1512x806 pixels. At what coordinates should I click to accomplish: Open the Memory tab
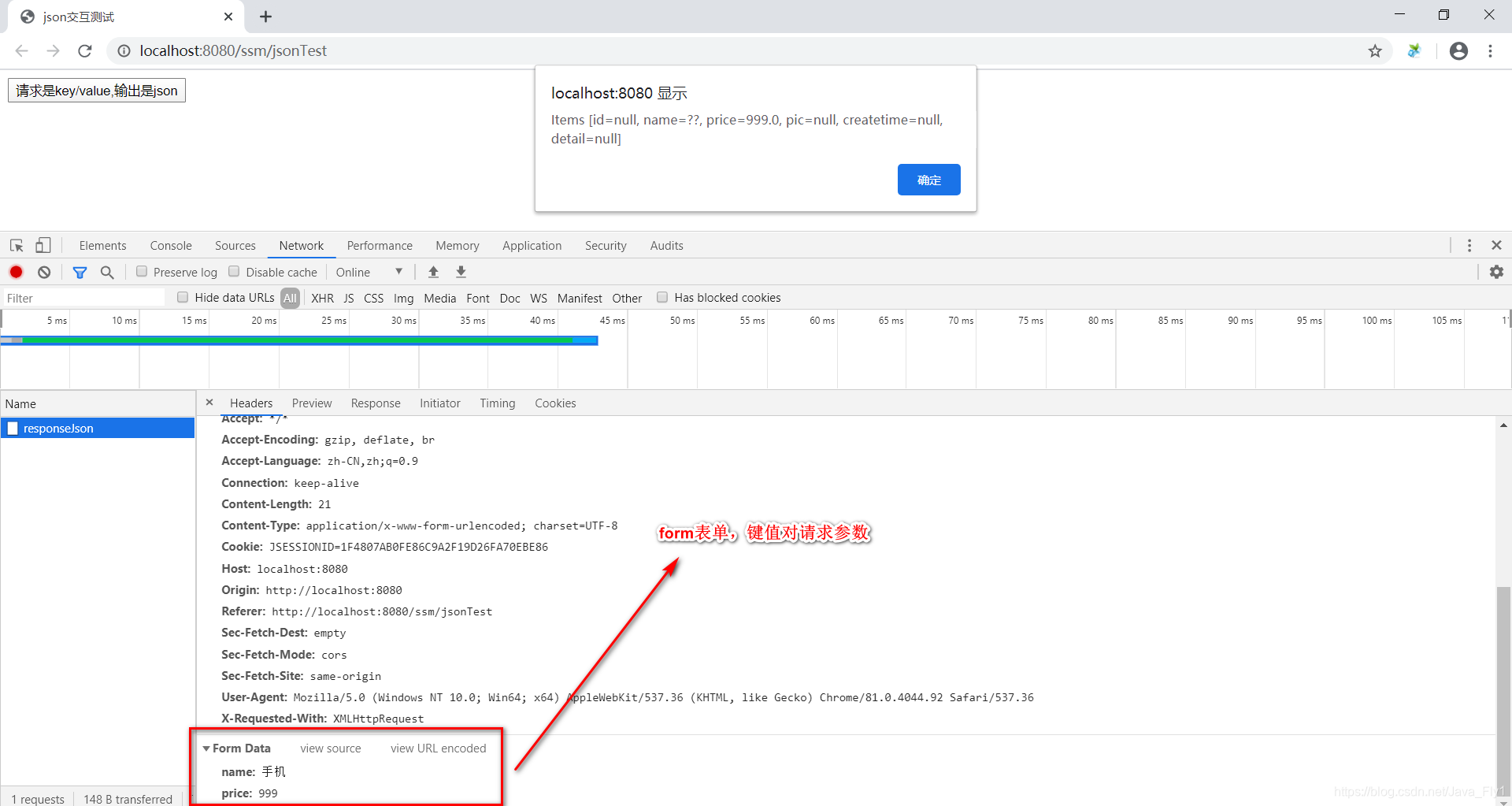pos(458,246)
